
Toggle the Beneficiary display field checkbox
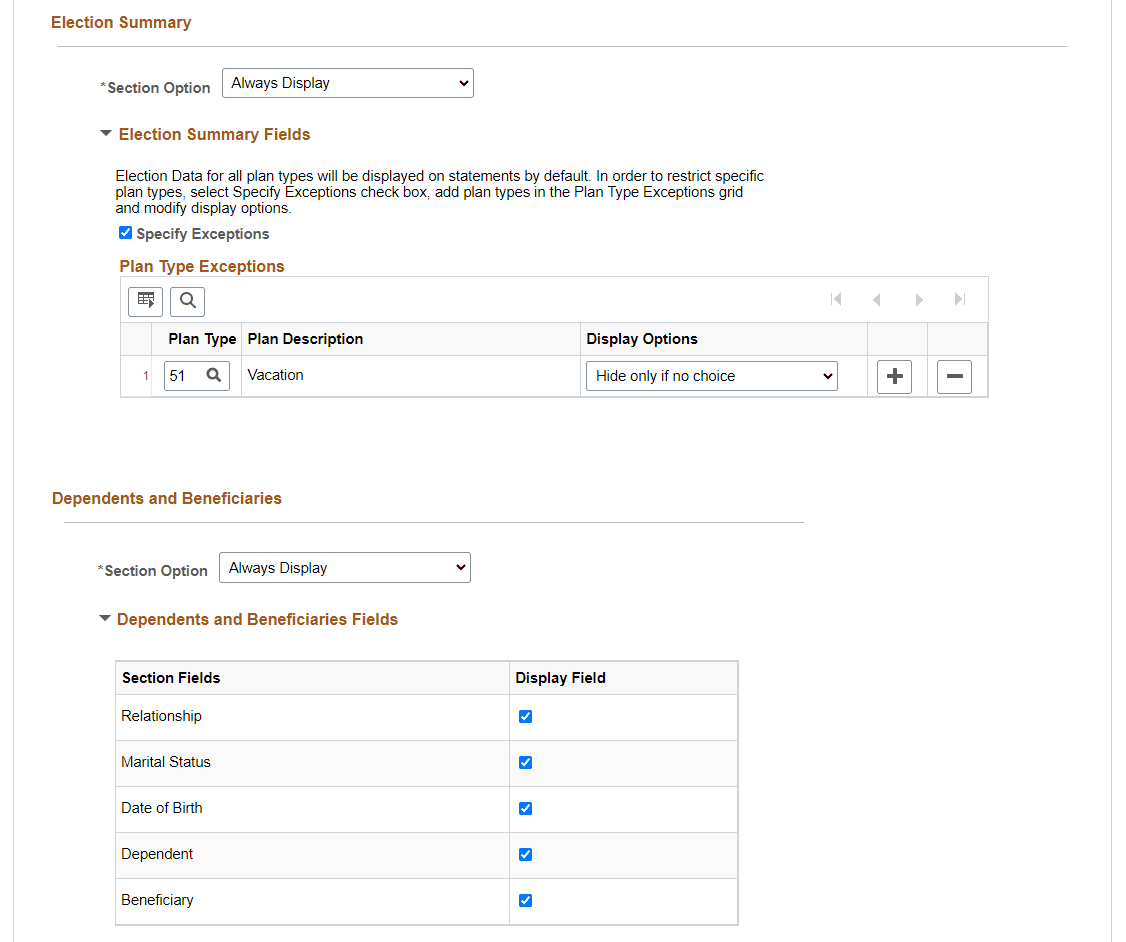(x=525, y=900)
